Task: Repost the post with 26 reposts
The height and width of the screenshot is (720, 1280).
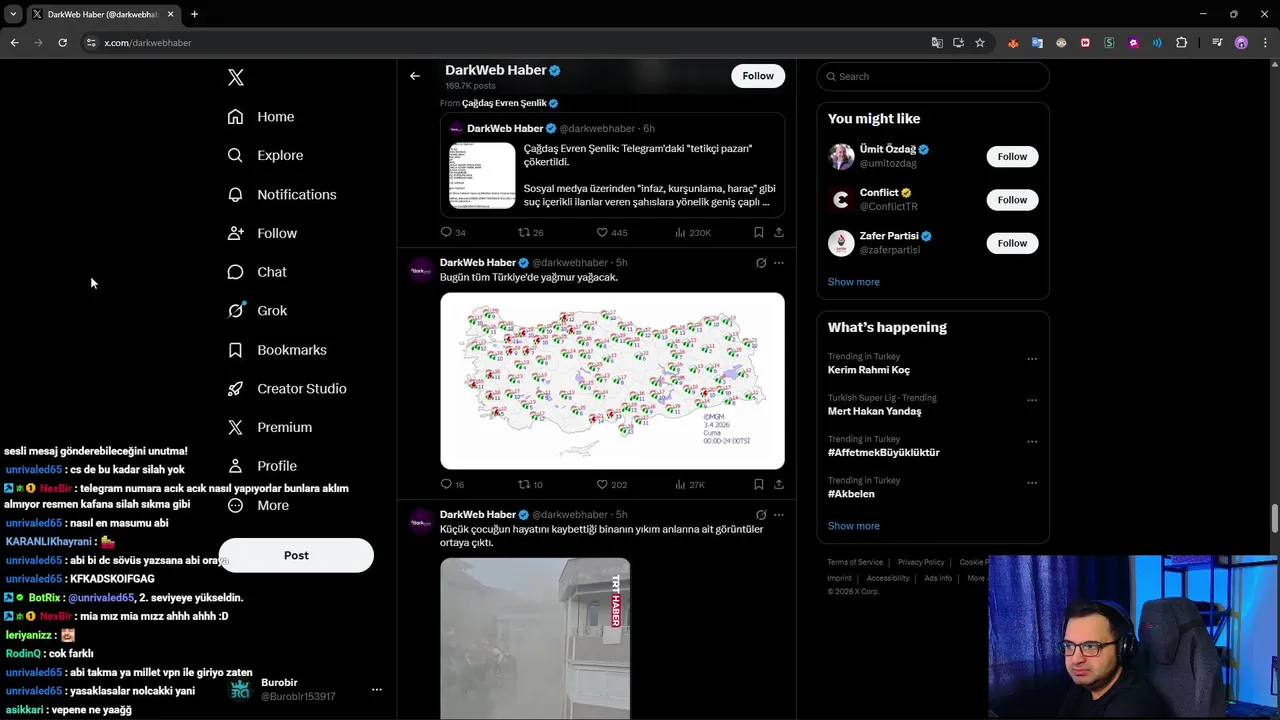Action: (x=530, y=232)
